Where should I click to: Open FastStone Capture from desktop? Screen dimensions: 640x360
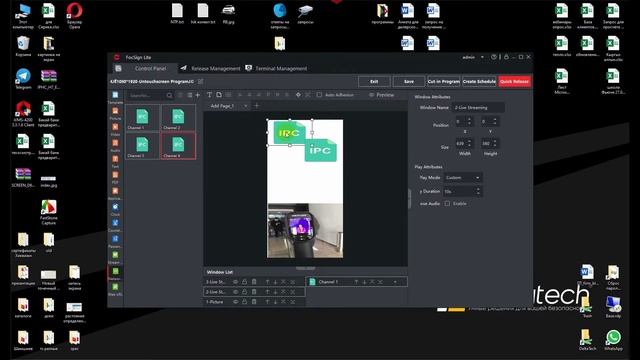[x=49, y=212]
